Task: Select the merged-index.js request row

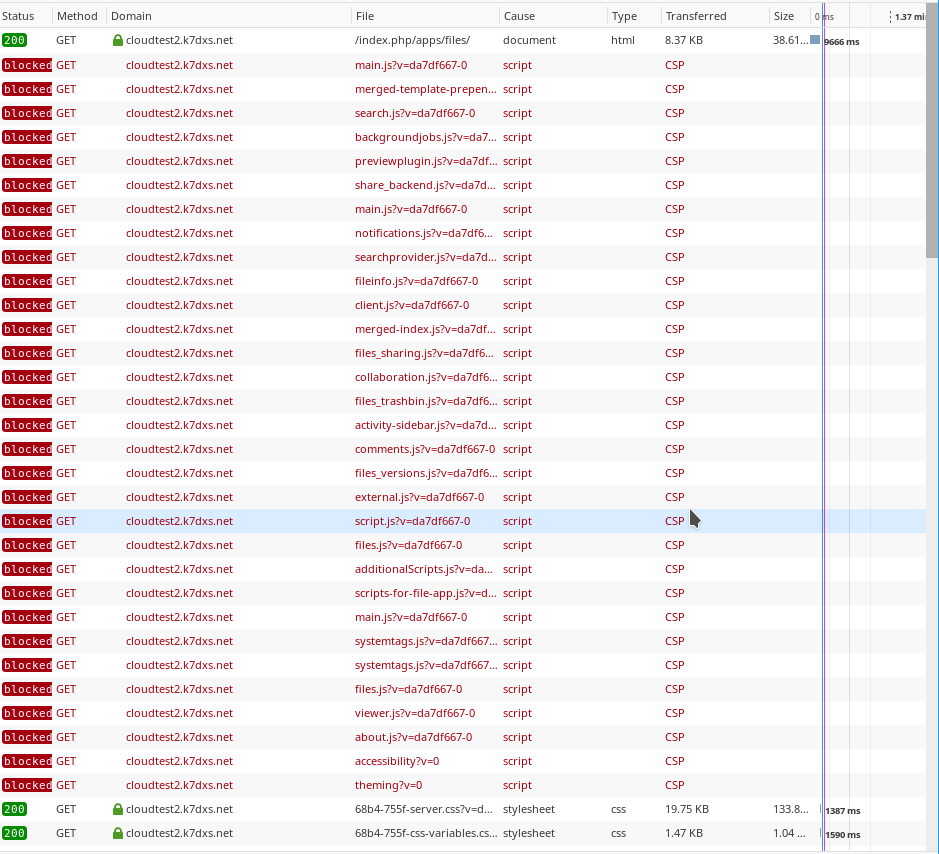Action: (400, 329)
